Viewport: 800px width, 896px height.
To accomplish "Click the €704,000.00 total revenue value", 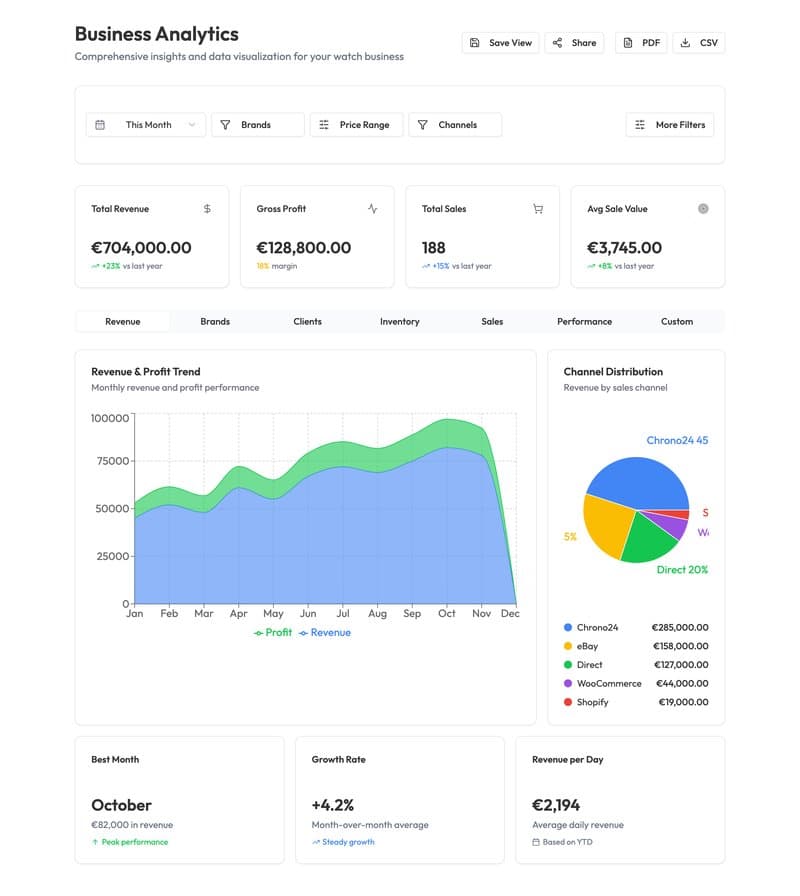I will click(x=141, y=247).
